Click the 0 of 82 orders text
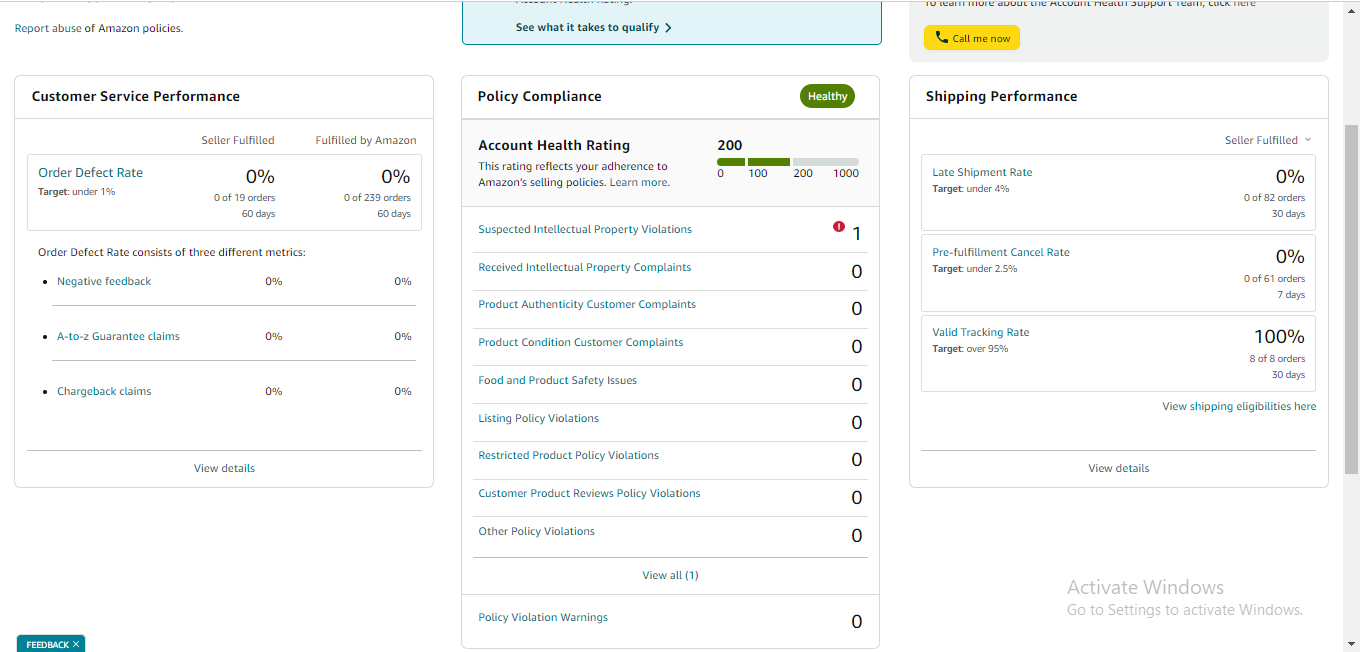 (x=1274, y=197)
